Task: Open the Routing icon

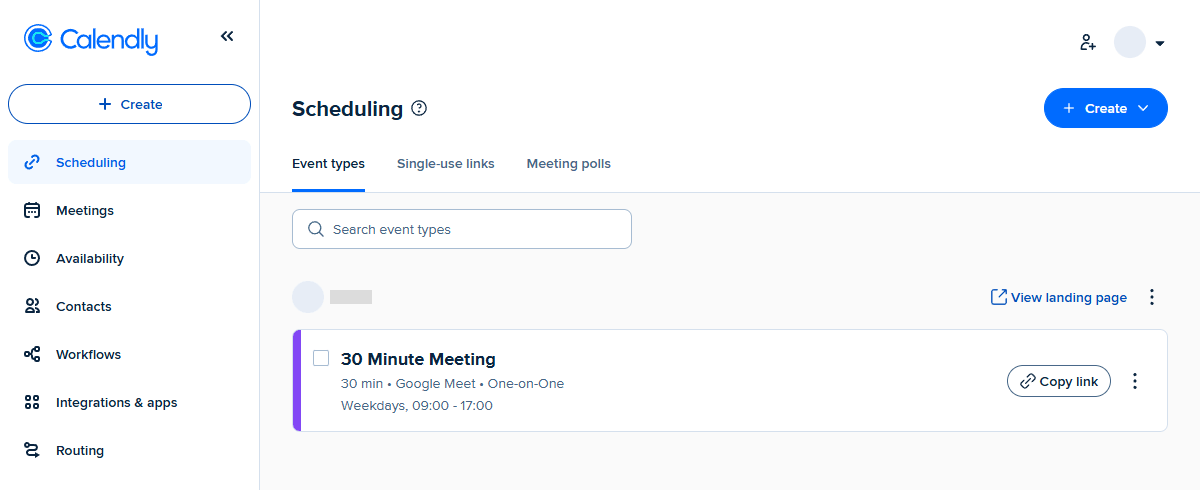Action: (x=32, y=450)
